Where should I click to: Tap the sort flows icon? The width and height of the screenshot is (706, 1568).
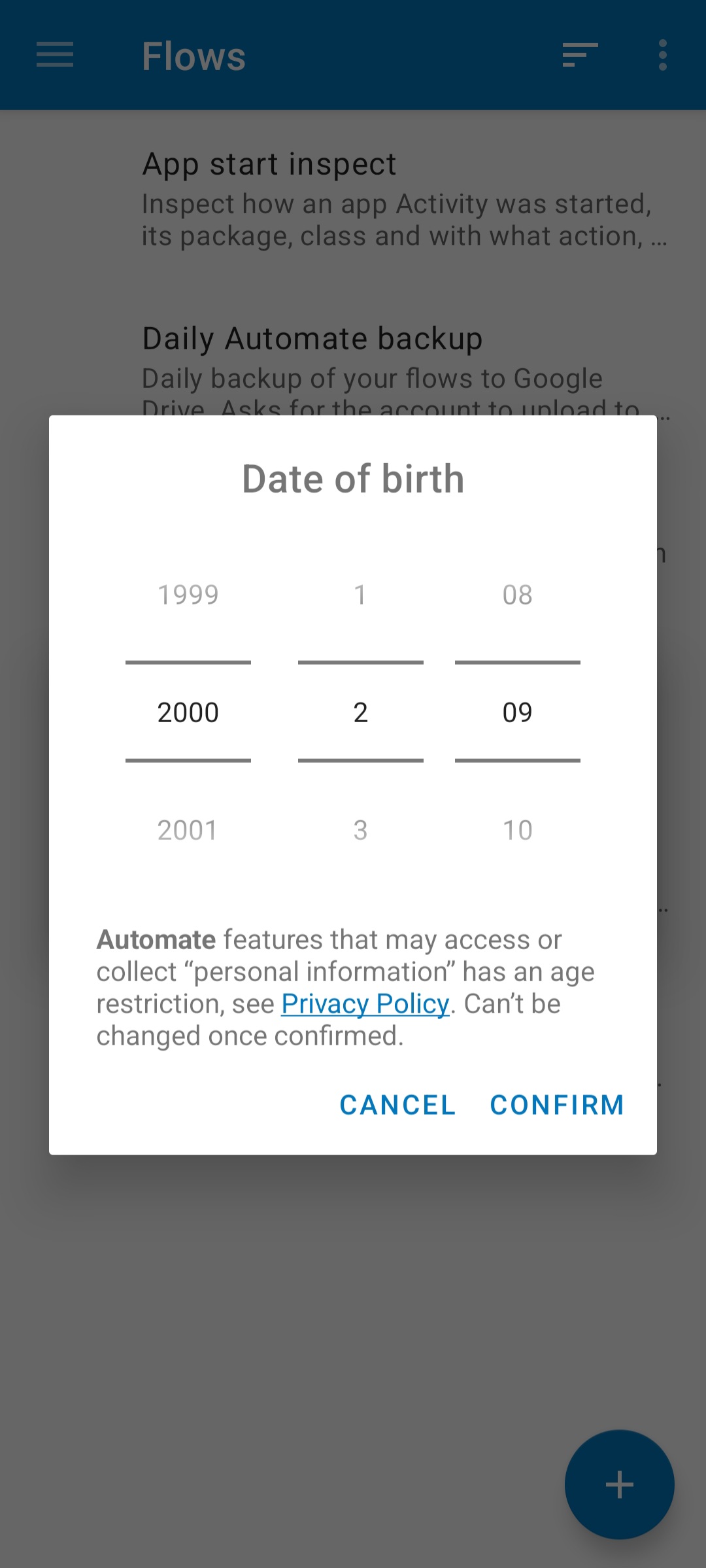coord(580,55)
